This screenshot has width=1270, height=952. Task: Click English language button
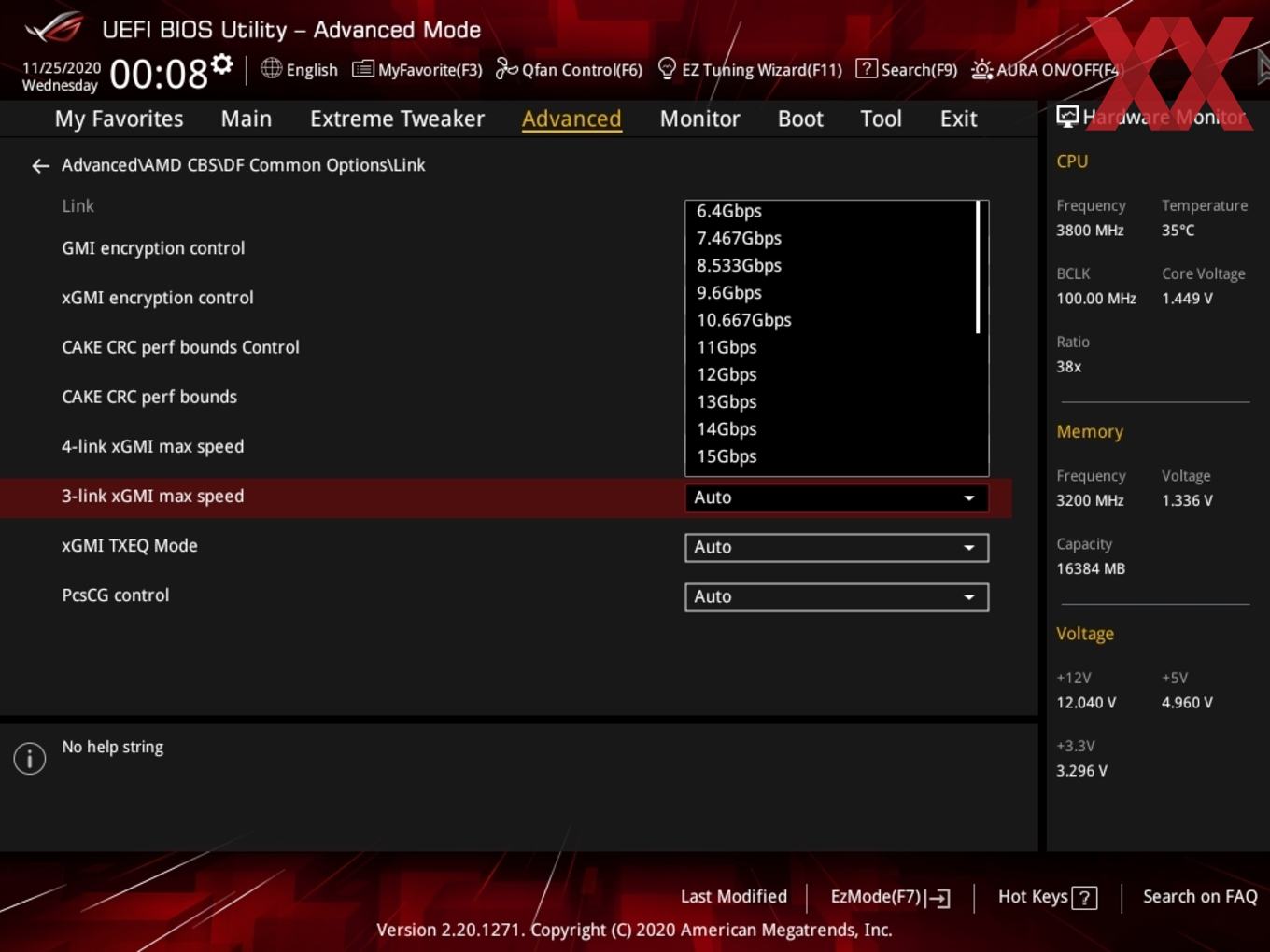click(300, 69)
